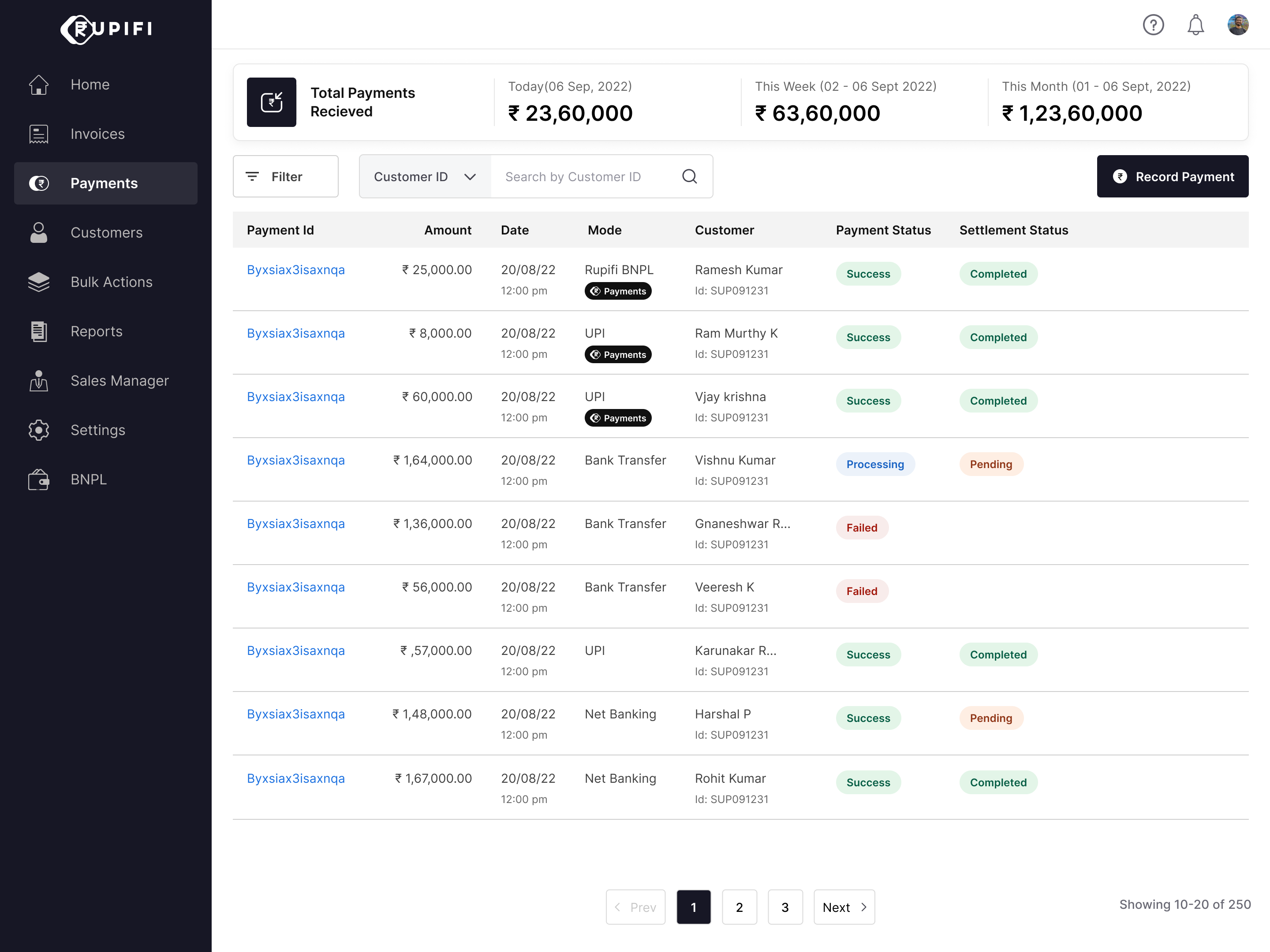Focus the Search by Customer ID field
This screenshot has height=952, width=1270.
pyautogui.click(x=586, y=176)
